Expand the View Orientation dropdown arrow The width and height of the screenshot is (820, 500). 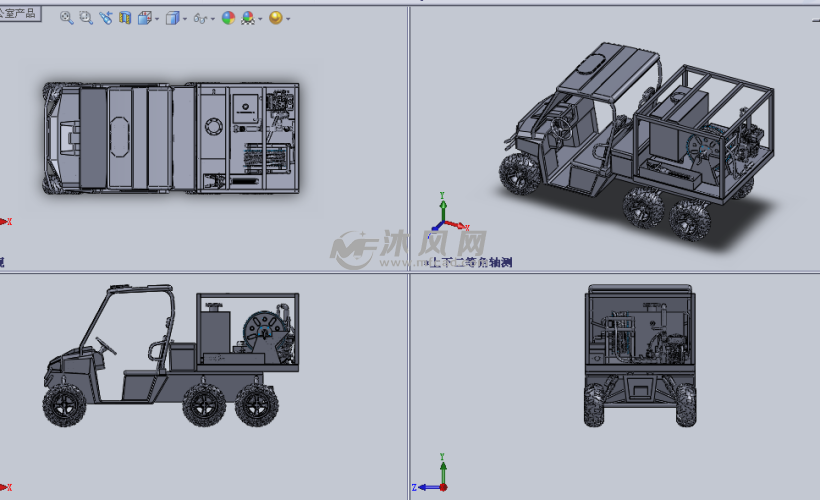(x=156, y=19)
